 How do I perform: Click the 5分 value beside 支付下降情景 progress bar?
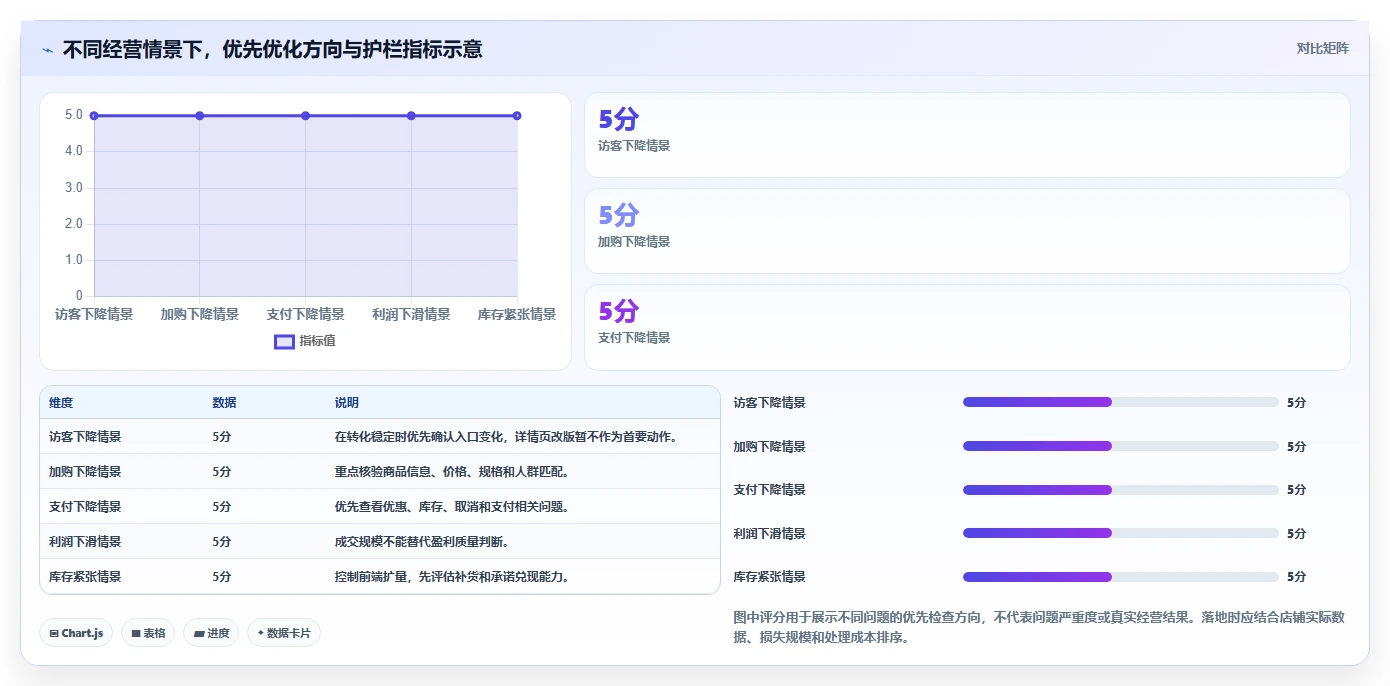(1296, 490)
